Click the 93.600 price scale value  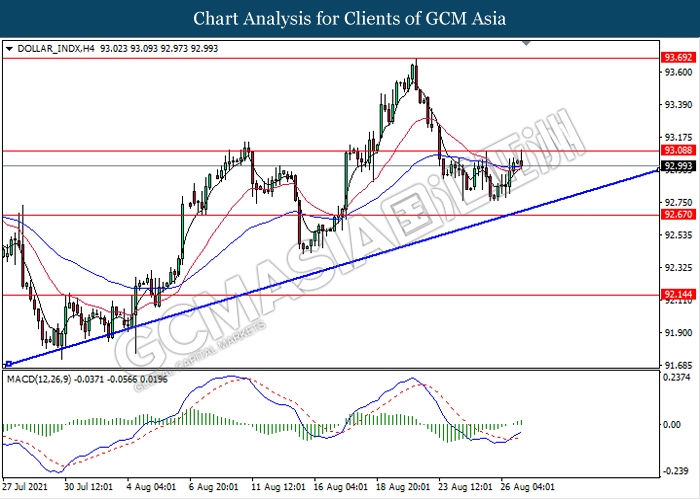point(679,72)
